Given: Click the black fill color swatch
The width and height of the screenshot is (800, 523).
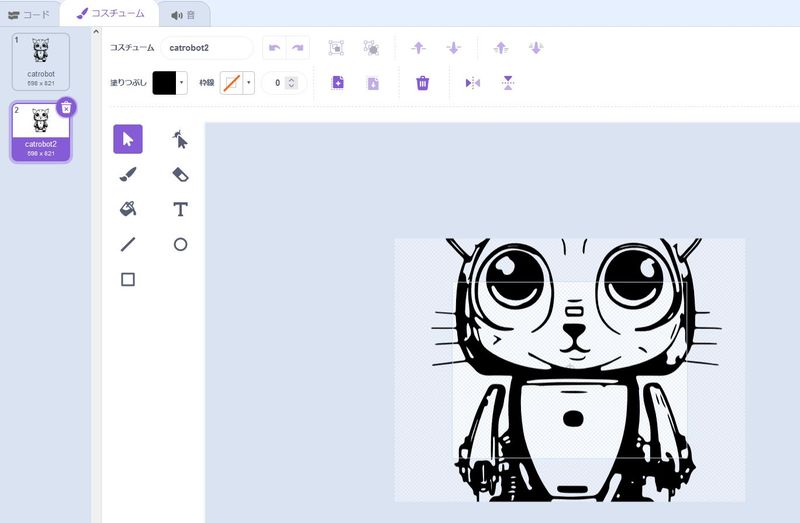Looking at the screenshot, I should pyautogui.click(x=164, y=83).
